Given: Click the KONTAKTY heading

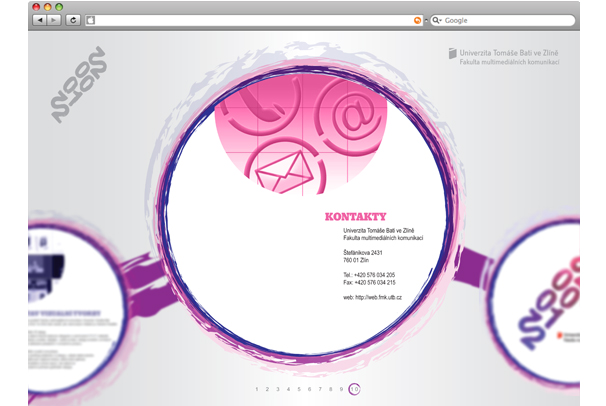Looking at the screenshot, I should coord(355,217).
